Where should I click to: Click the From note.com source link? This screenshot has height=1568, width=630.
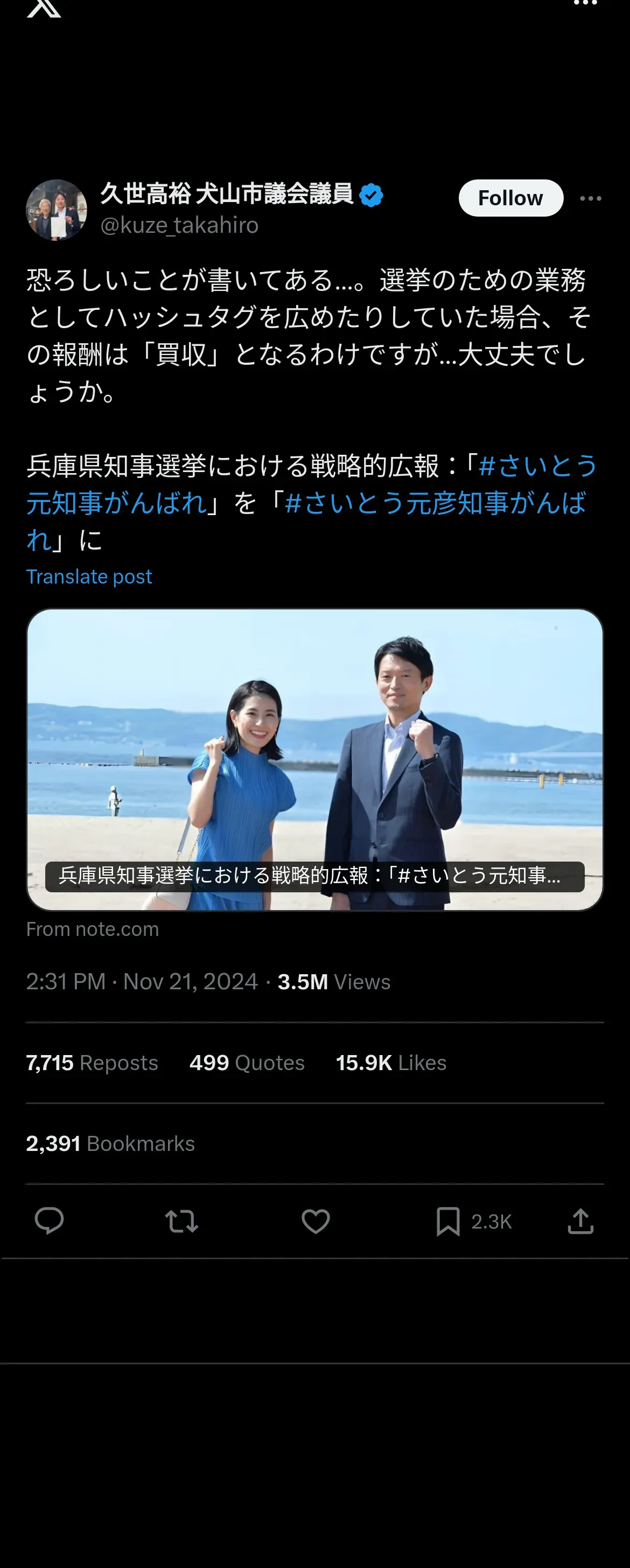93,929
